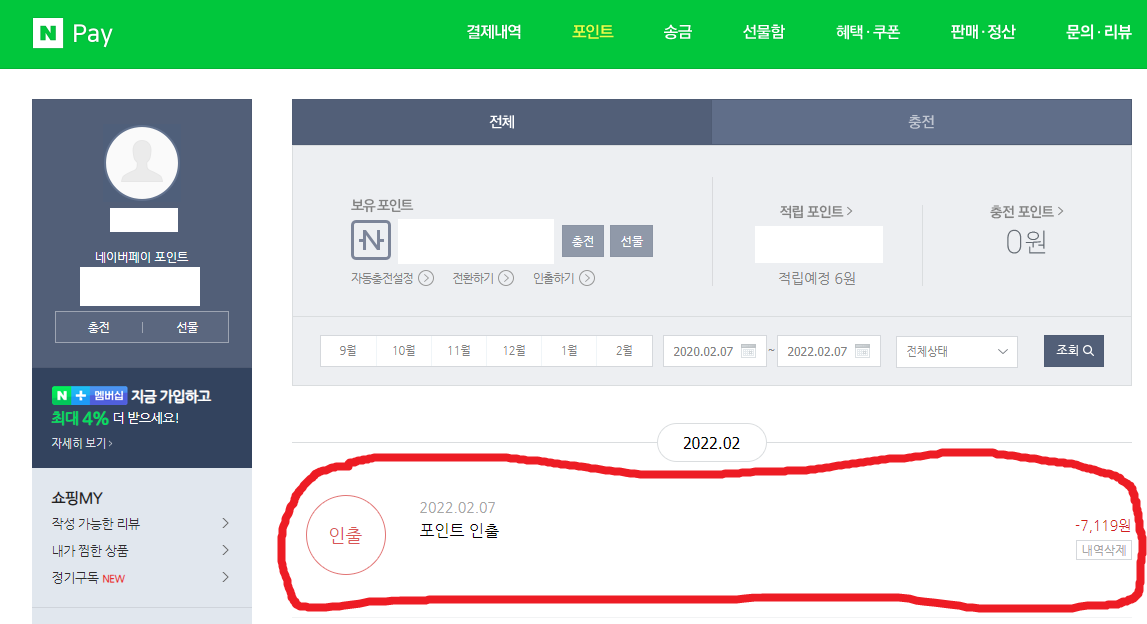1147x624 pixels.
Task: Click the 전환하기 arrow icon
Action: [x=506, y=278]
